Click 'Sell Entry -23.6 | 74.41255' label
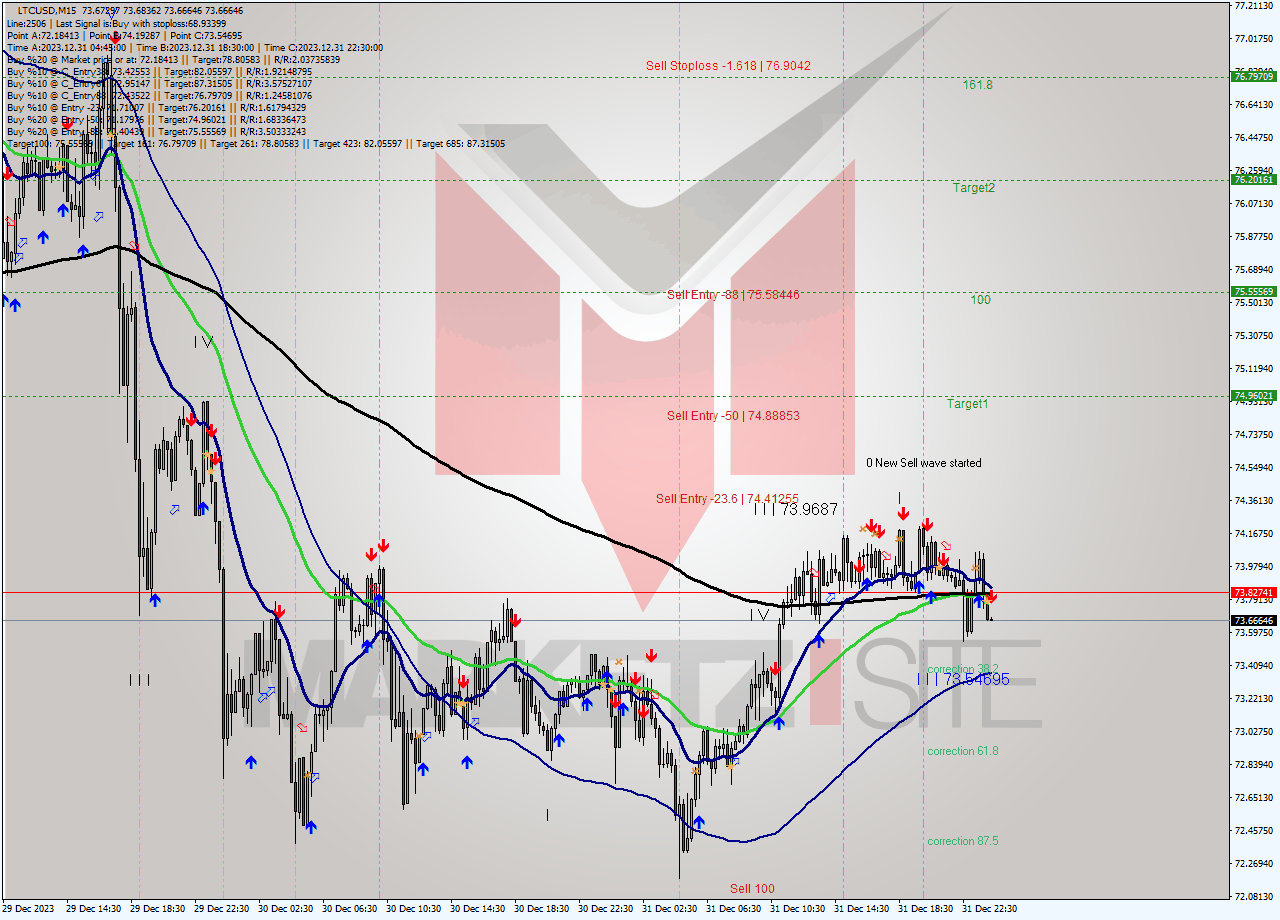 (x=727, y=498)
